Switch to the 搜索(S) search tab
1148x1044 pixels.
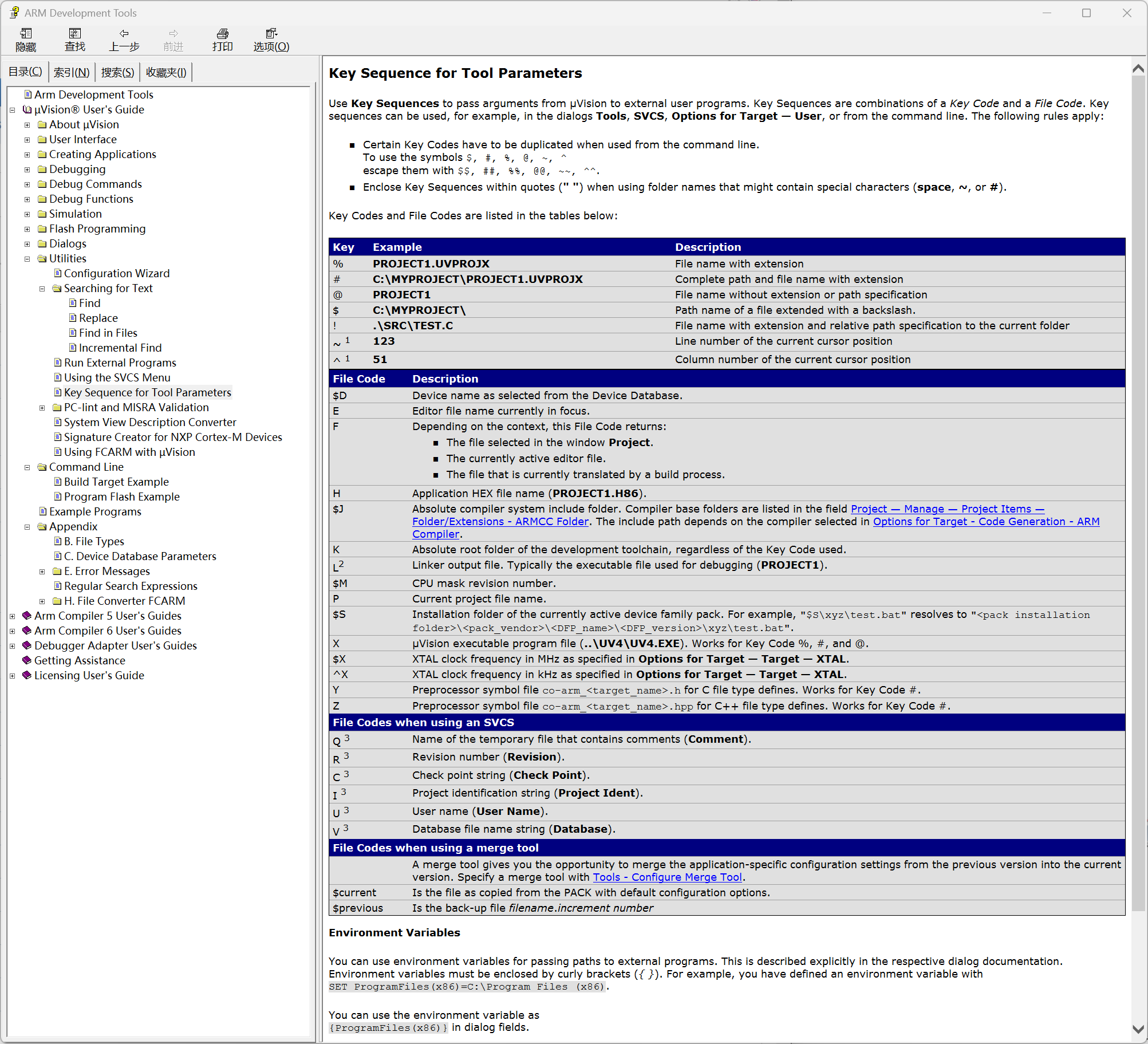117,73
